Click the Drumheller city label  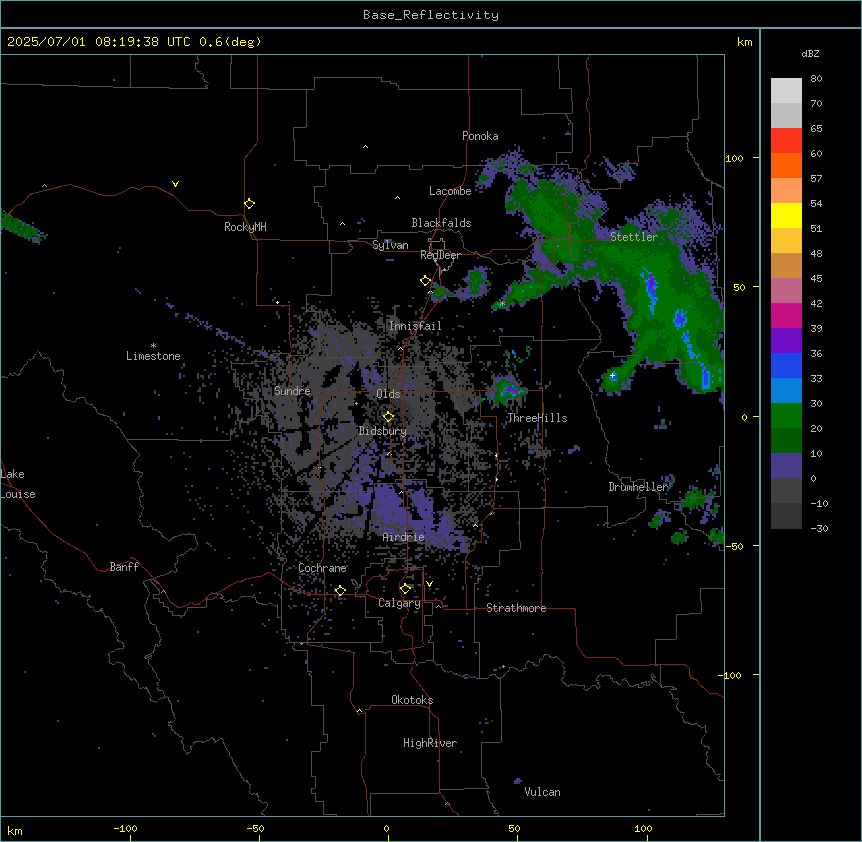coord(638,487)
